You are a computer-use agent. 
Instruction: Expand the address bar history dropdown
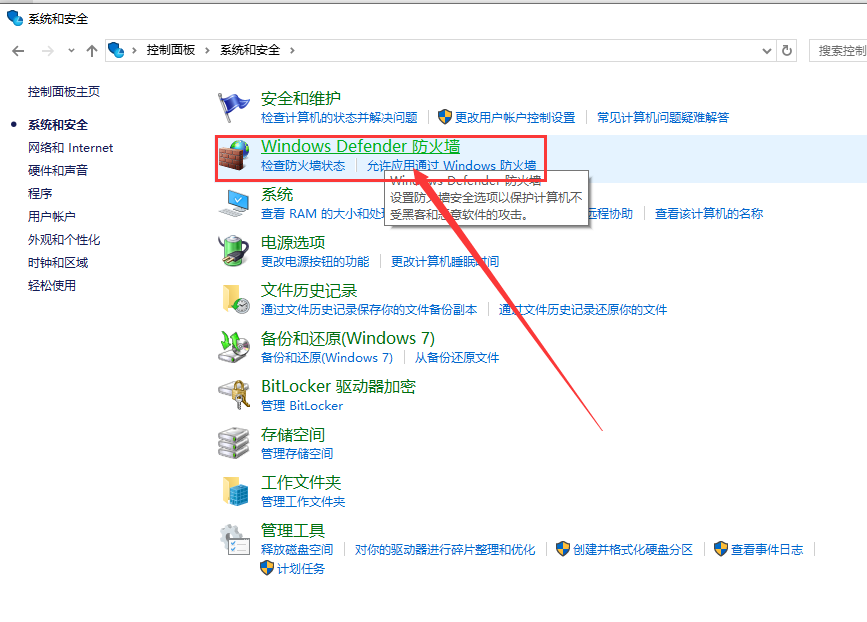767,51
